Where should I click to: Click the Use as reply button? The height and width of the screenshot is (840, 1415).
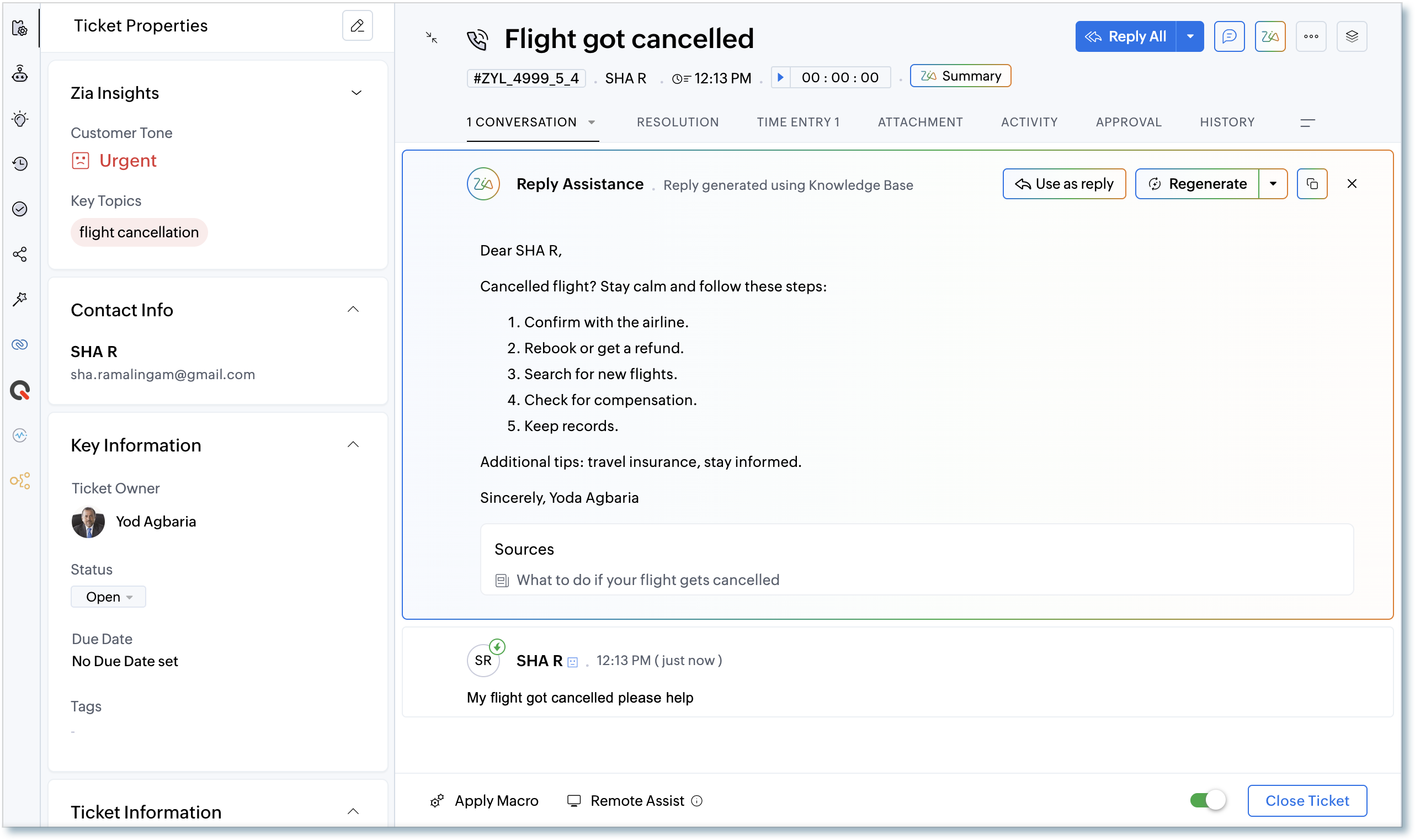[1063, 183]
